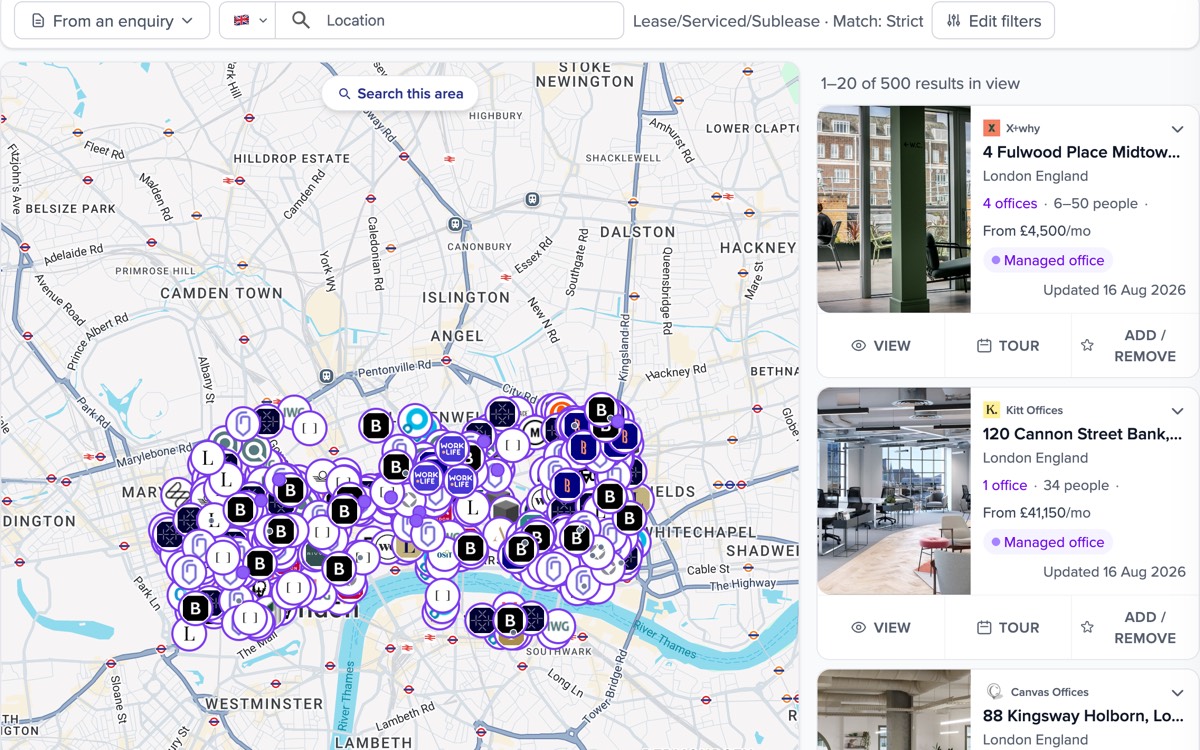
Task: Click the "OSIT" map marker
Action: (x=444, y=555)
